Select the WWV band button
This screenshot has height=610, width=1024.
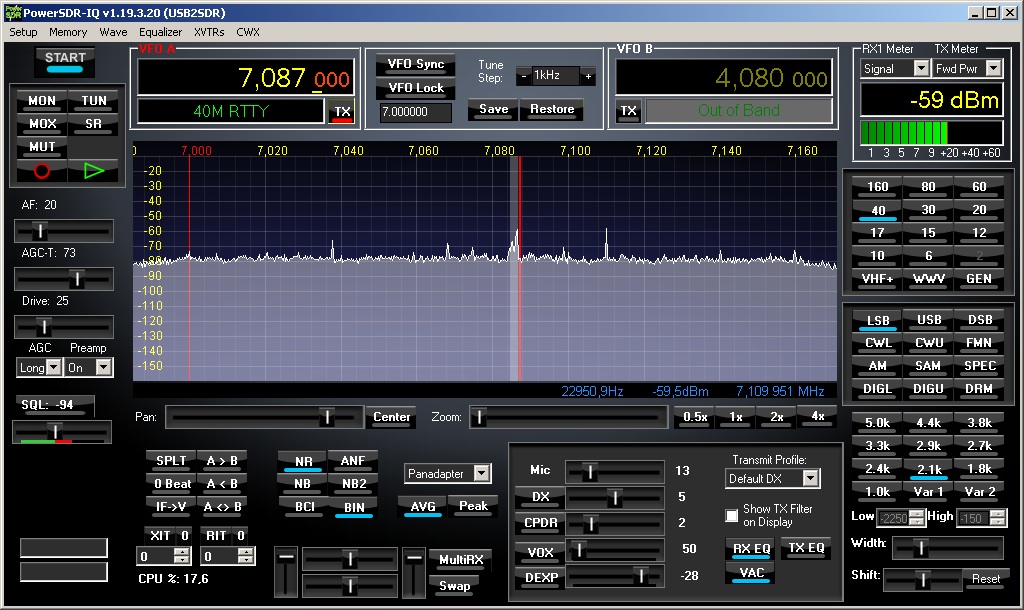(929, 279)
